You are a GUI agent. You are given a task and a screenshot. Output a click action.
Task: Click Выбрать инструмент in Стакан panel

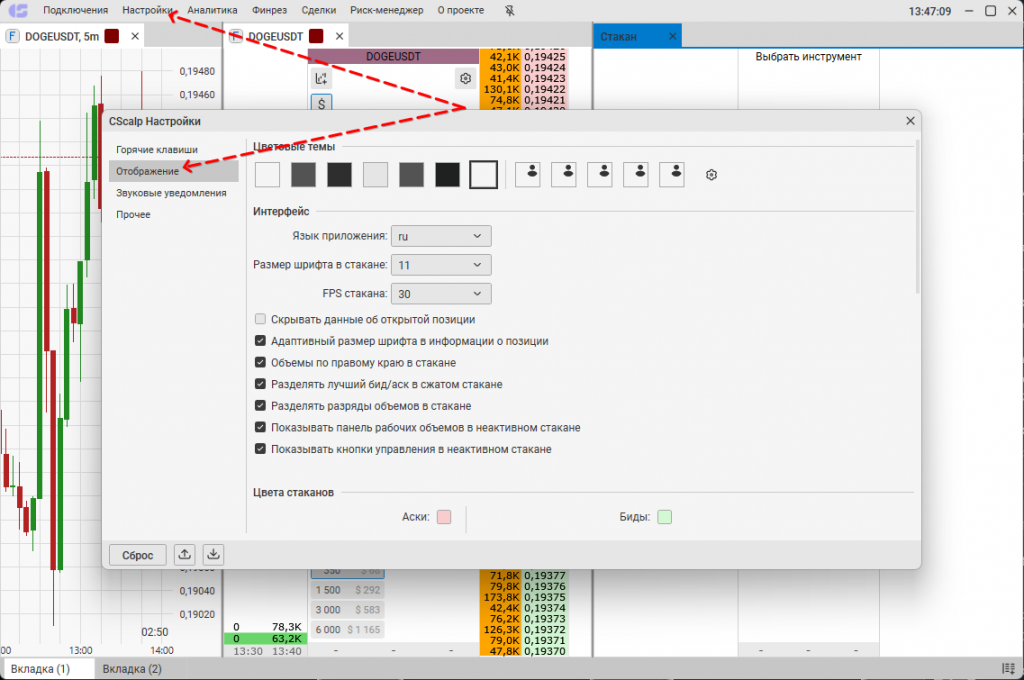click(808, 57)
